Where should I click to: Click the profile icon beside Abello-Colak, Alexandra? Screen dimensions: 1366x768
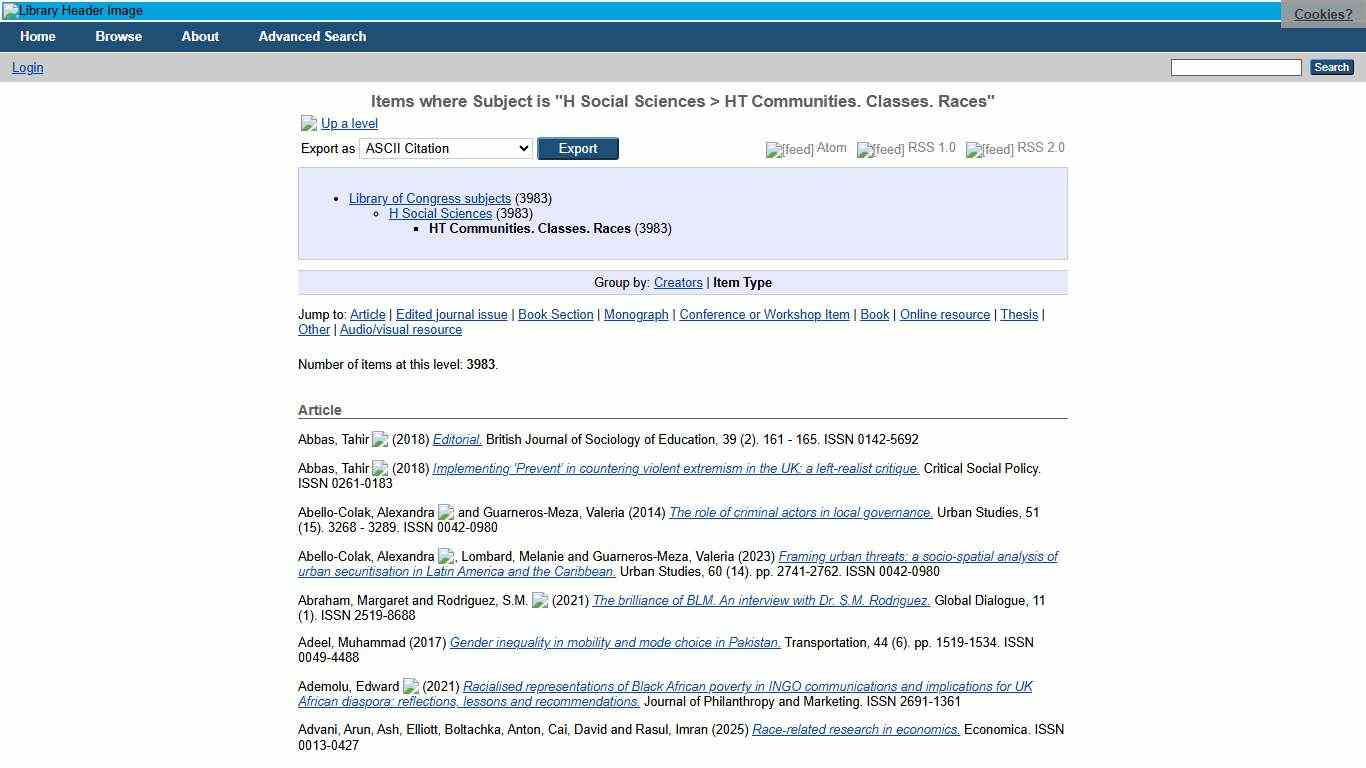[446, 513]
